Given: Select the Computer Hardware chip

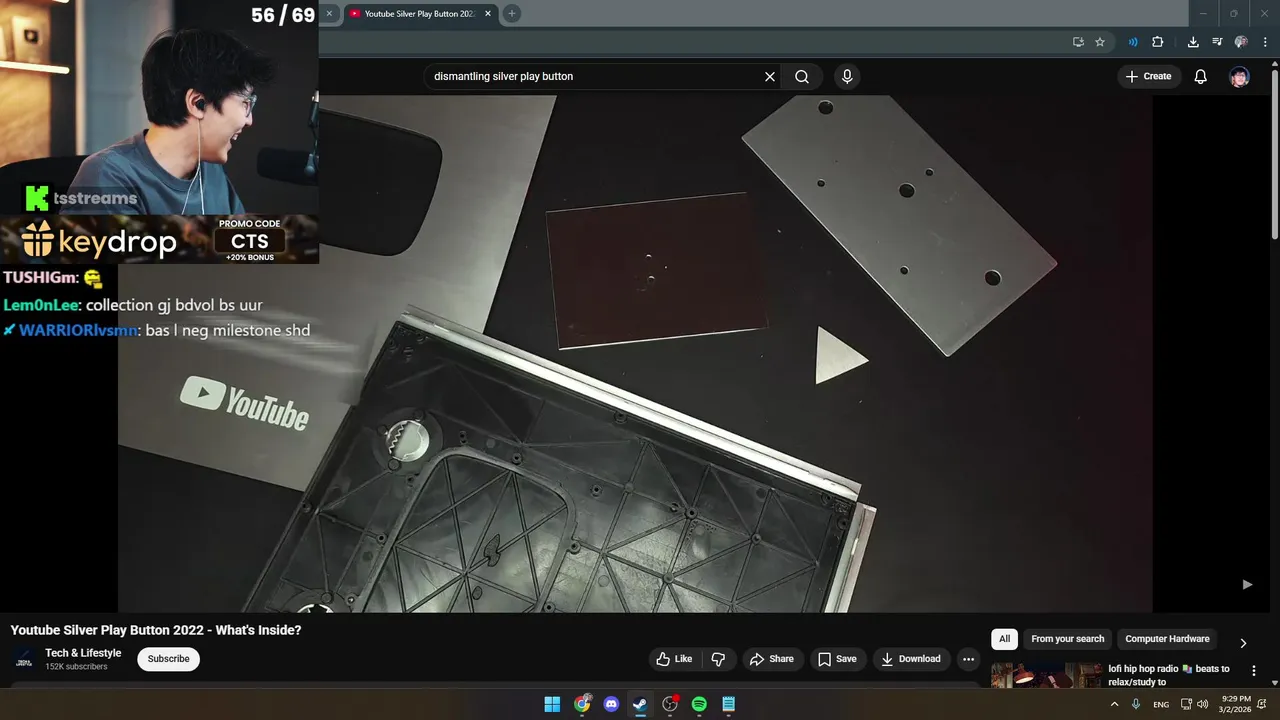Looking at the screenshot, I should 1167,639.
